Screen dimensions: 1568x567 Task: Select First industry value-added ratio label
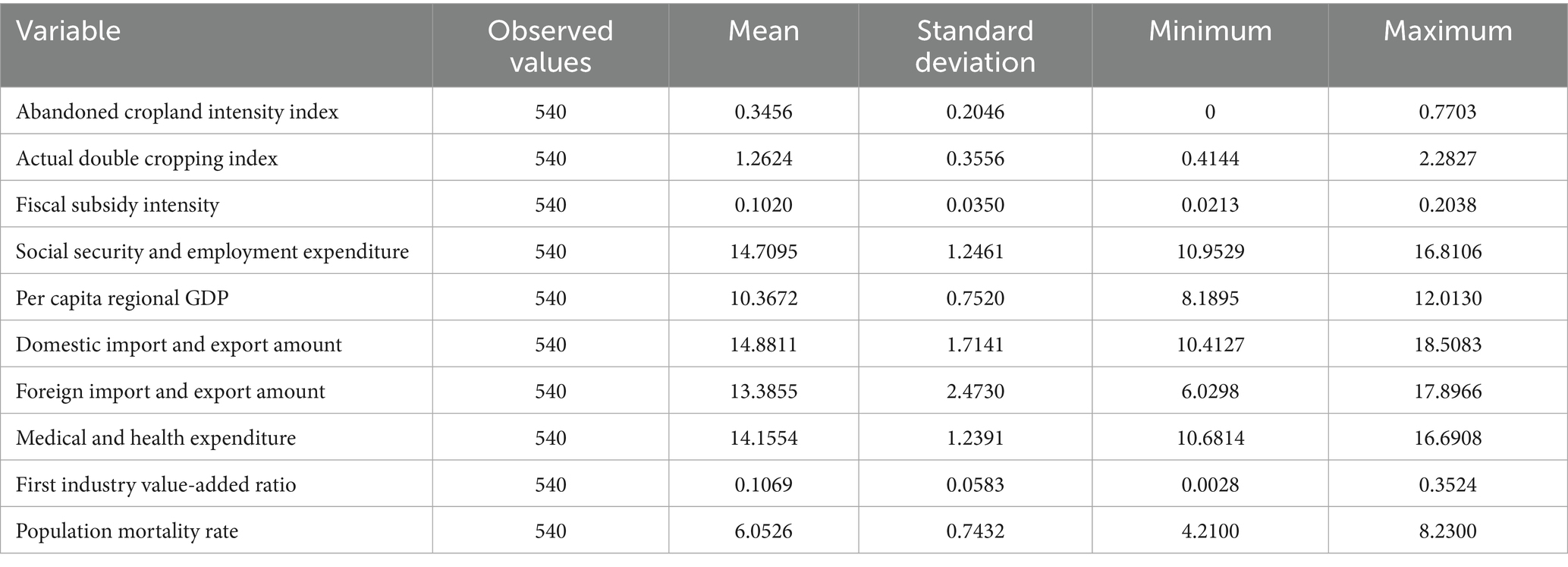point(156,484)
